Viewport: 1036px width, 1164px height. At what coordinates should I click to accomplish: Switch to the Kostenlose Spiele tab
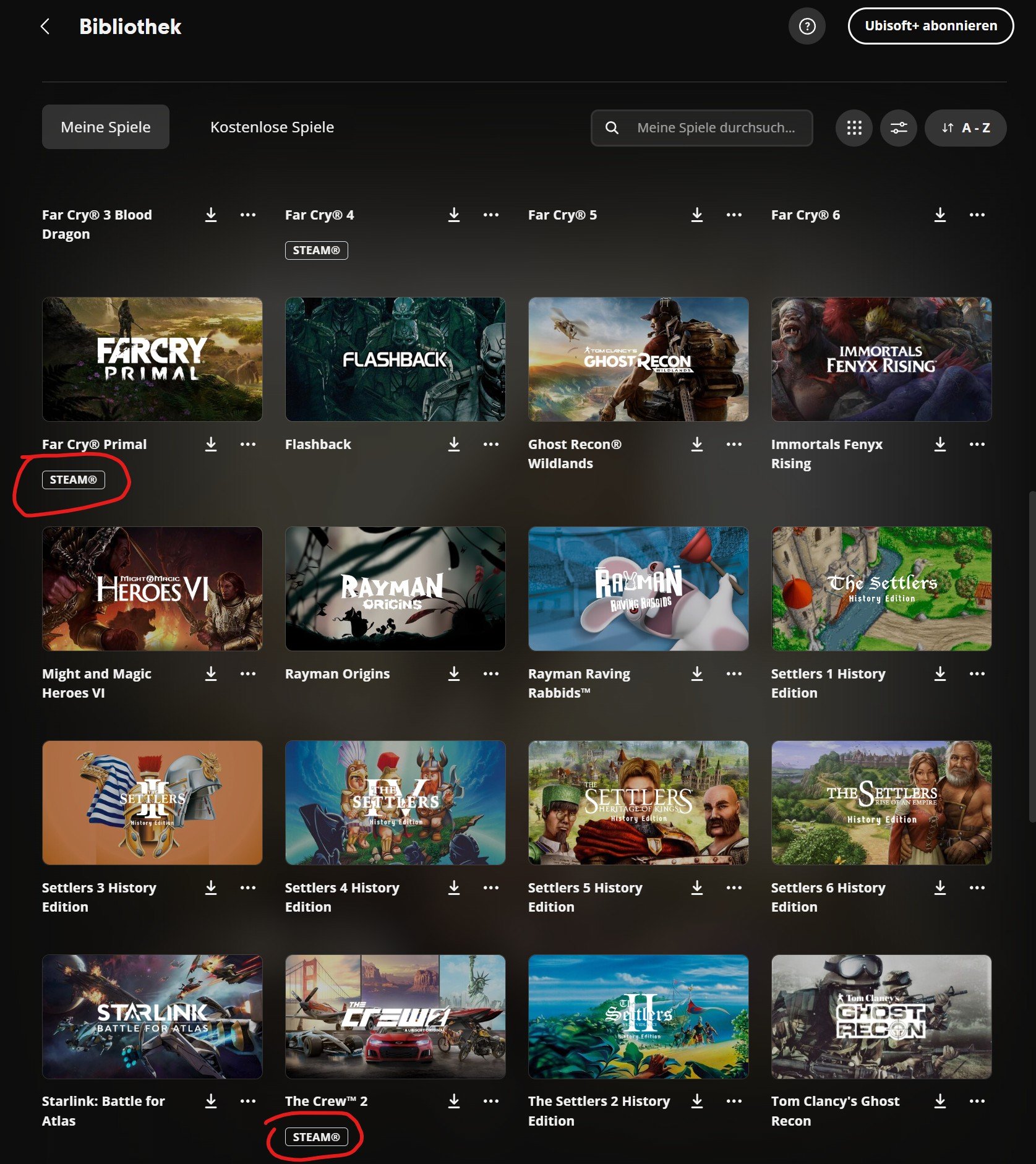[272, 127]
